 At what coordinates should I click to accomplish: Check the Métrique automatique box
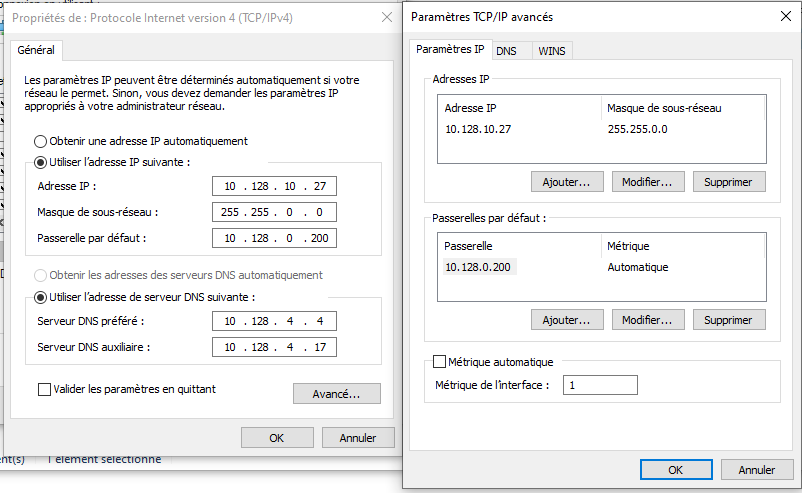coord(439,362)
